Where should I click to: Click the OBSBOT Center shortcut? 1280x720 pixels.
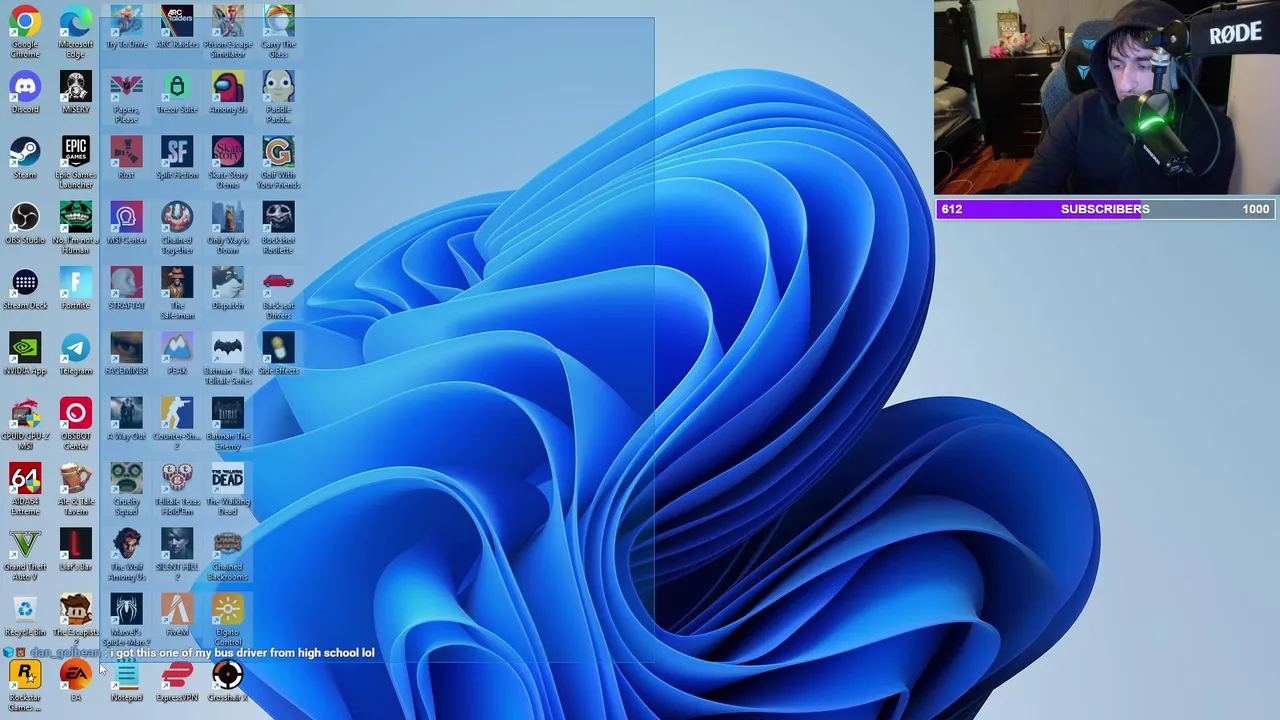pyautogui.click(x=76, y=423)
